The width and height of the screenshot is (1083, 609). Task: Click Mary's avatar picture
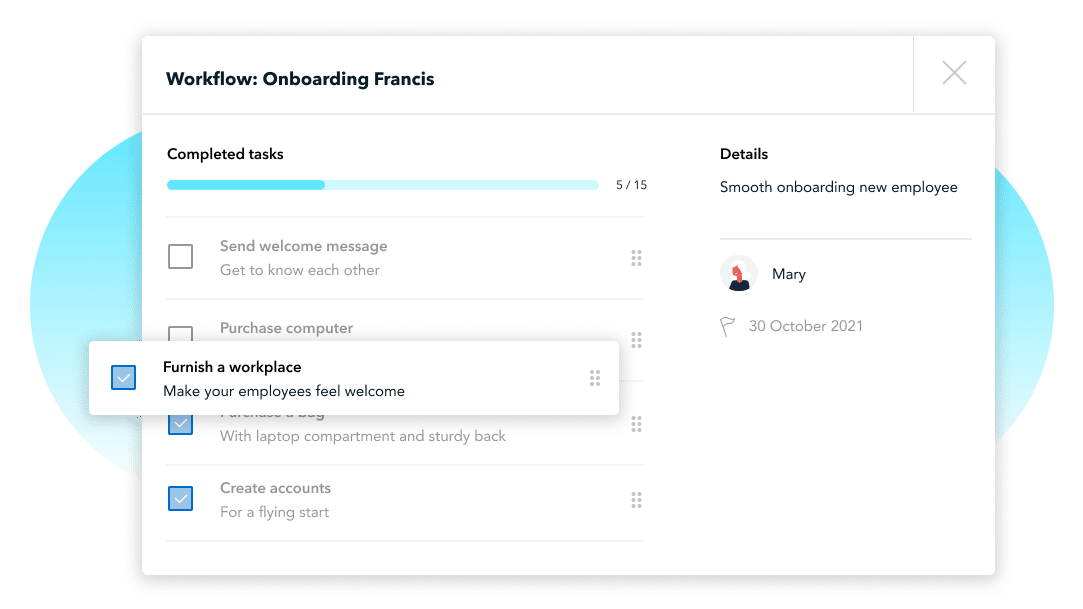pyautogui.click(x=739, y=274)
